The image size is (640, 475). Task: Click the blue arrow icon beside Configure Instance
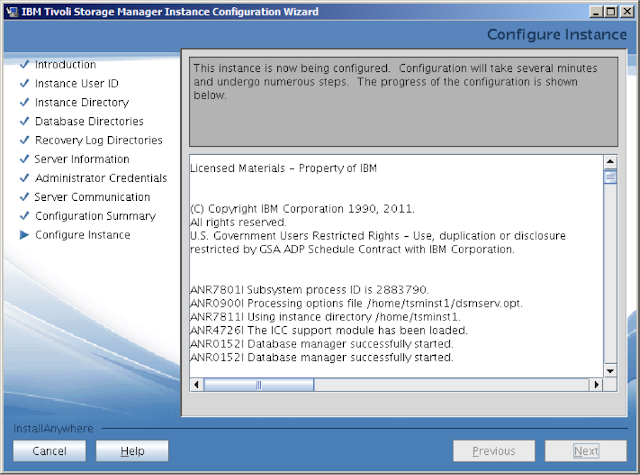point(24,235)
